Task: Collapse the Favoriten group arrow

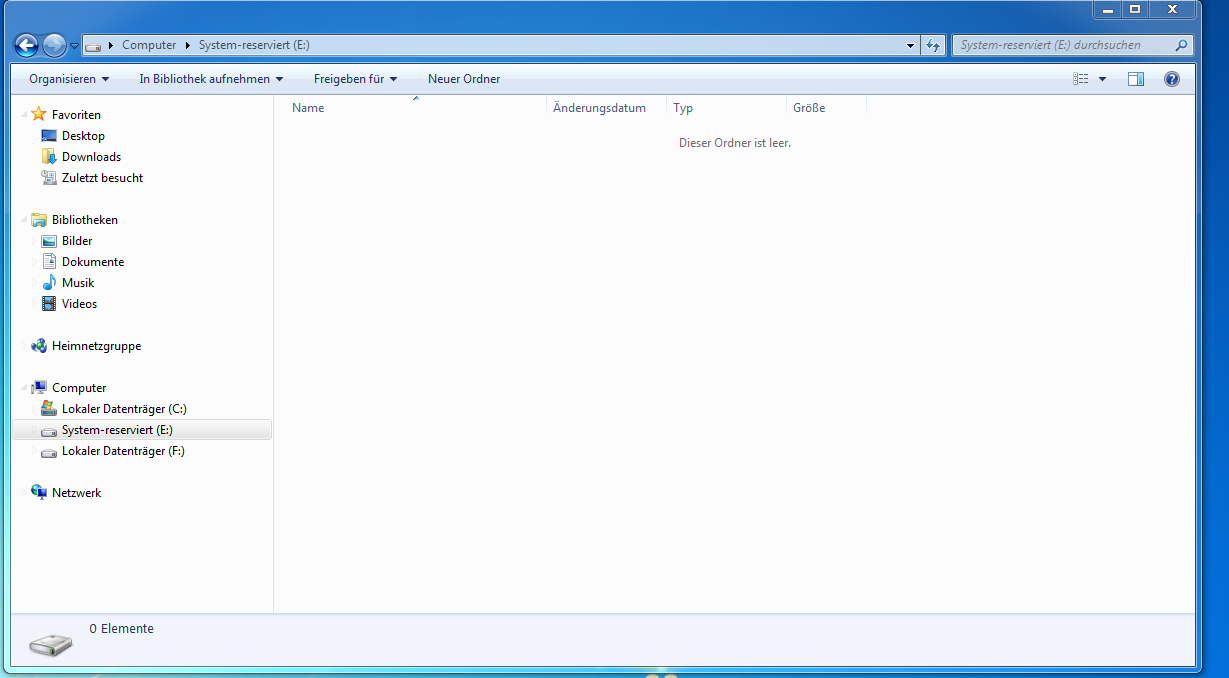Action: coord(24,115)
